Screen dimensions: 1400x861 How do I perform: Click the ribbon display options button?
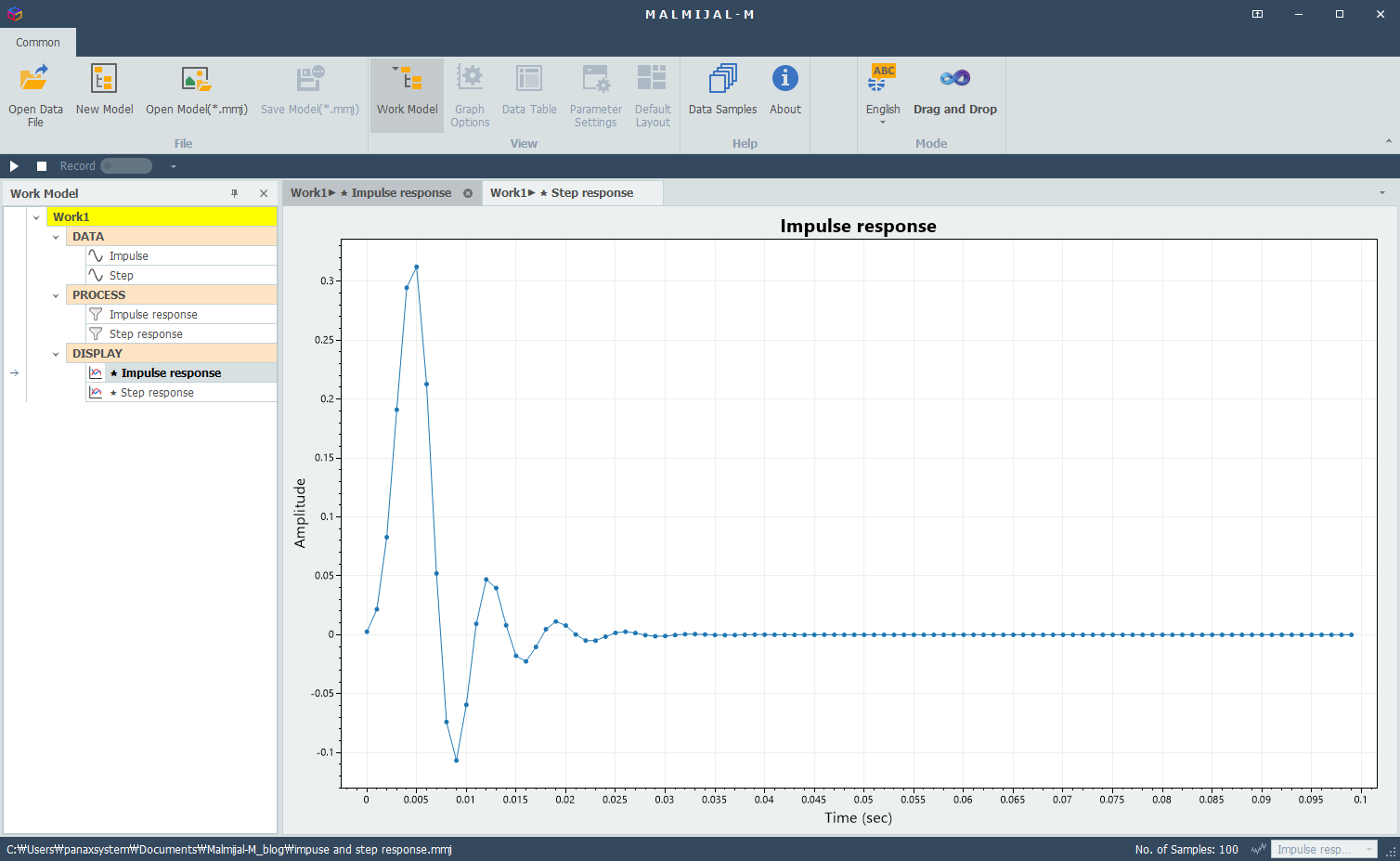pyautogui.click(x=1257, y=14)
